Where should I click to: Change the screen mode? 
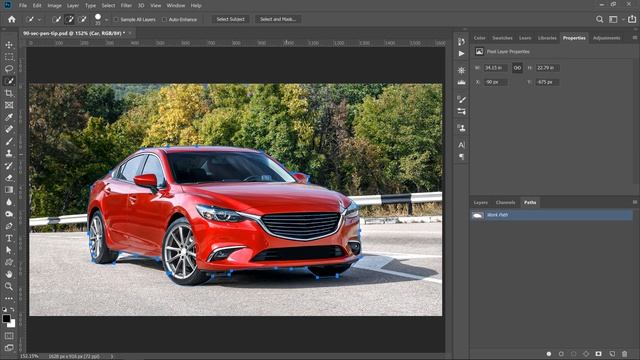tap(9, 348)
